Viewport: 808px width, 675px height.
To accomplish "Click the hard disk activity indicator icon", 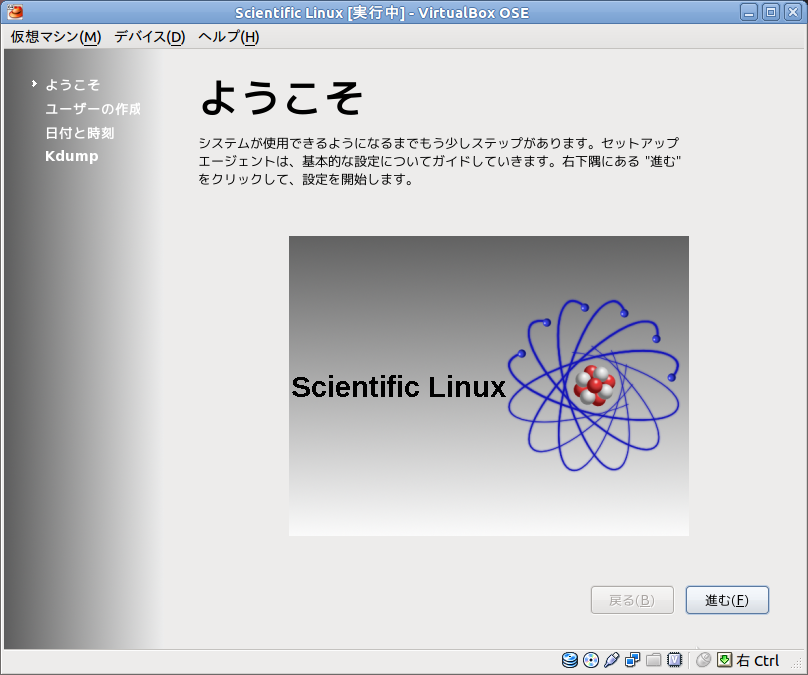I will [569, 660].
